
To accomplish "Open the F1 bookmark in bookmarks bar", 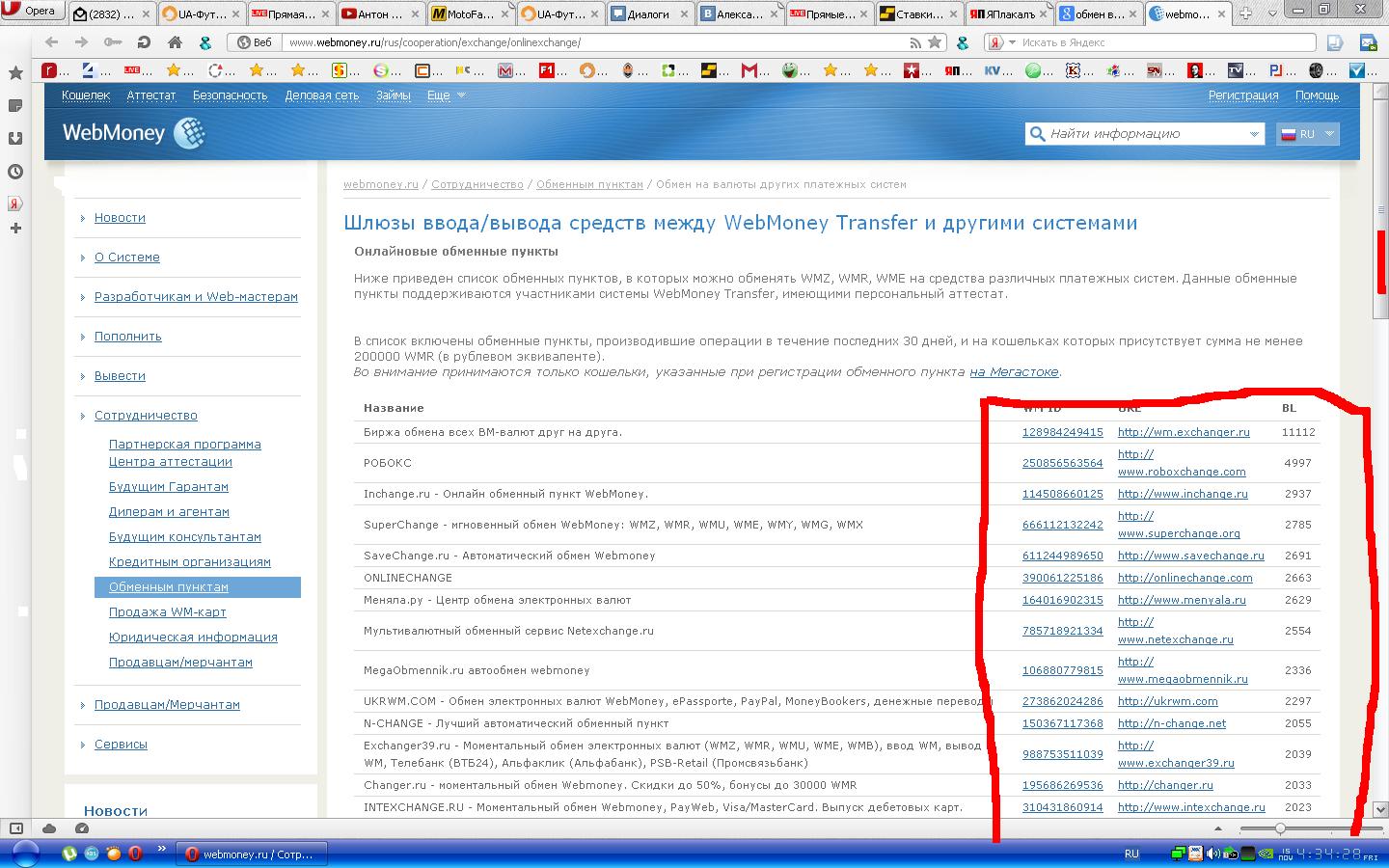I will [x=547, y=70].
